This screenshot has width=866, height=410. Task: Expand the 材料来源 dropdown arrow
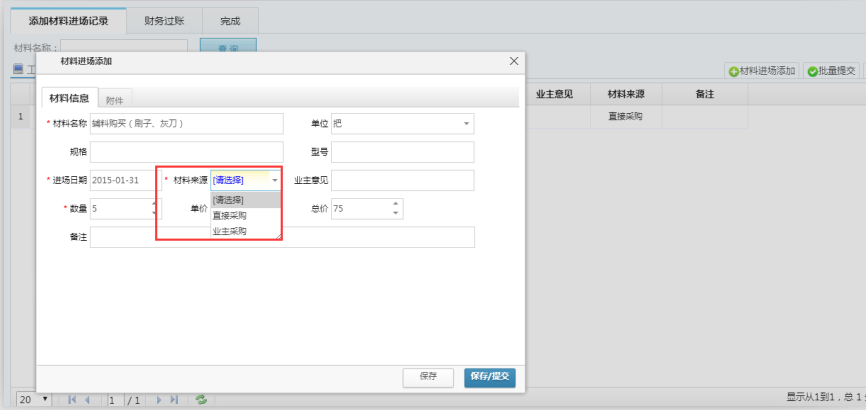click(x=274, y=181)
